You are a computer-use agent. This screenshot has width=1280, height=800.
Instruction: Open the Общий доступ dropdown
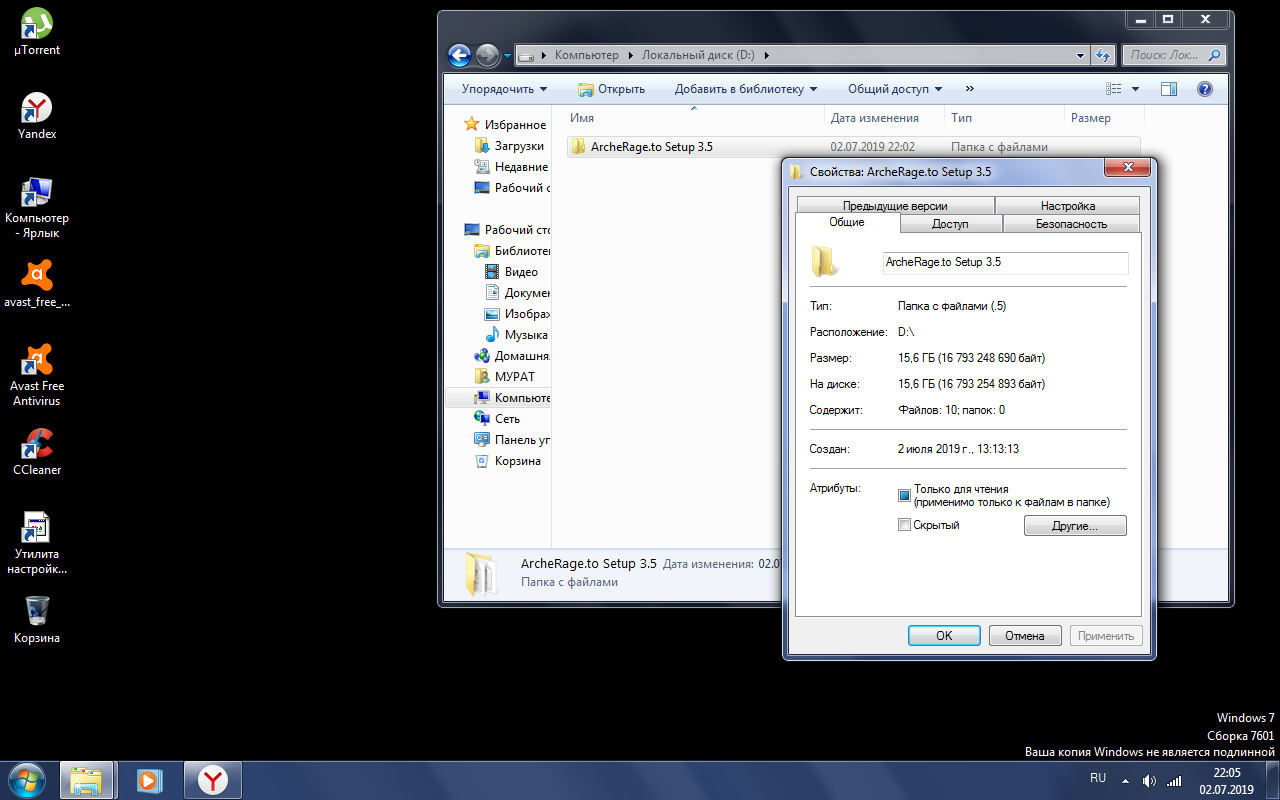[x=895, y=89]
